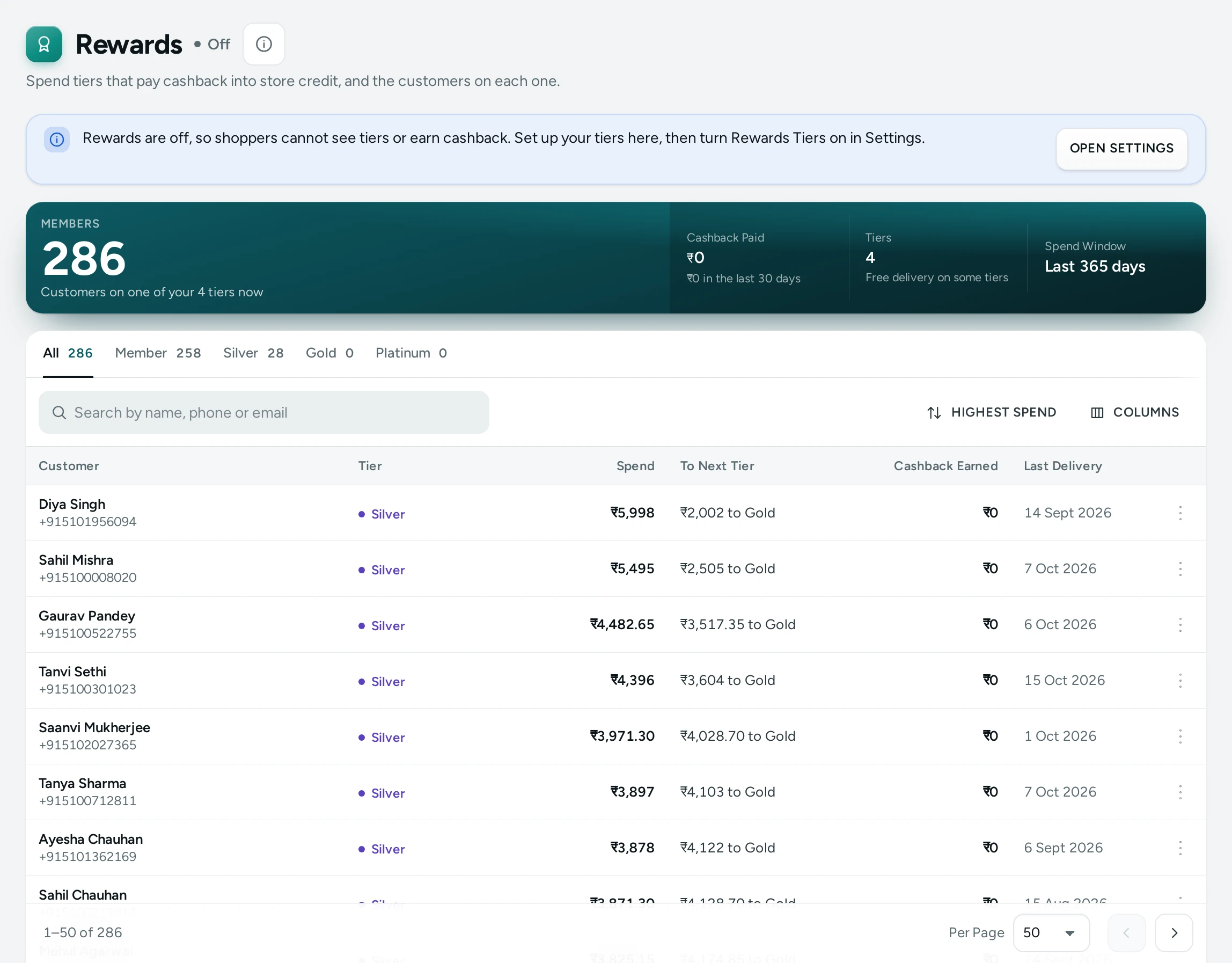1232x963 pixels.
Task: Click last delivery date 15 Oct 2026
Action: click(1065, 680)
